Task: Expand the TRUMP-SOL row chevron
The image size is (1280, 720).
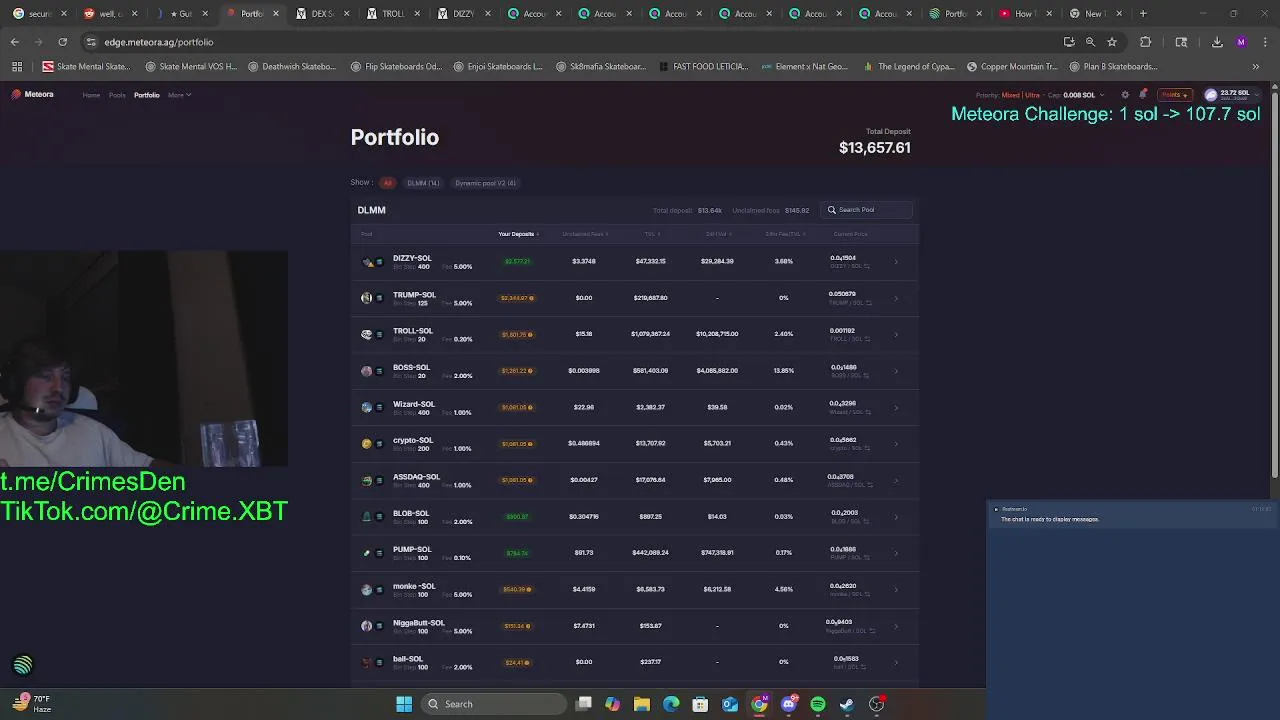Action: 896,298
